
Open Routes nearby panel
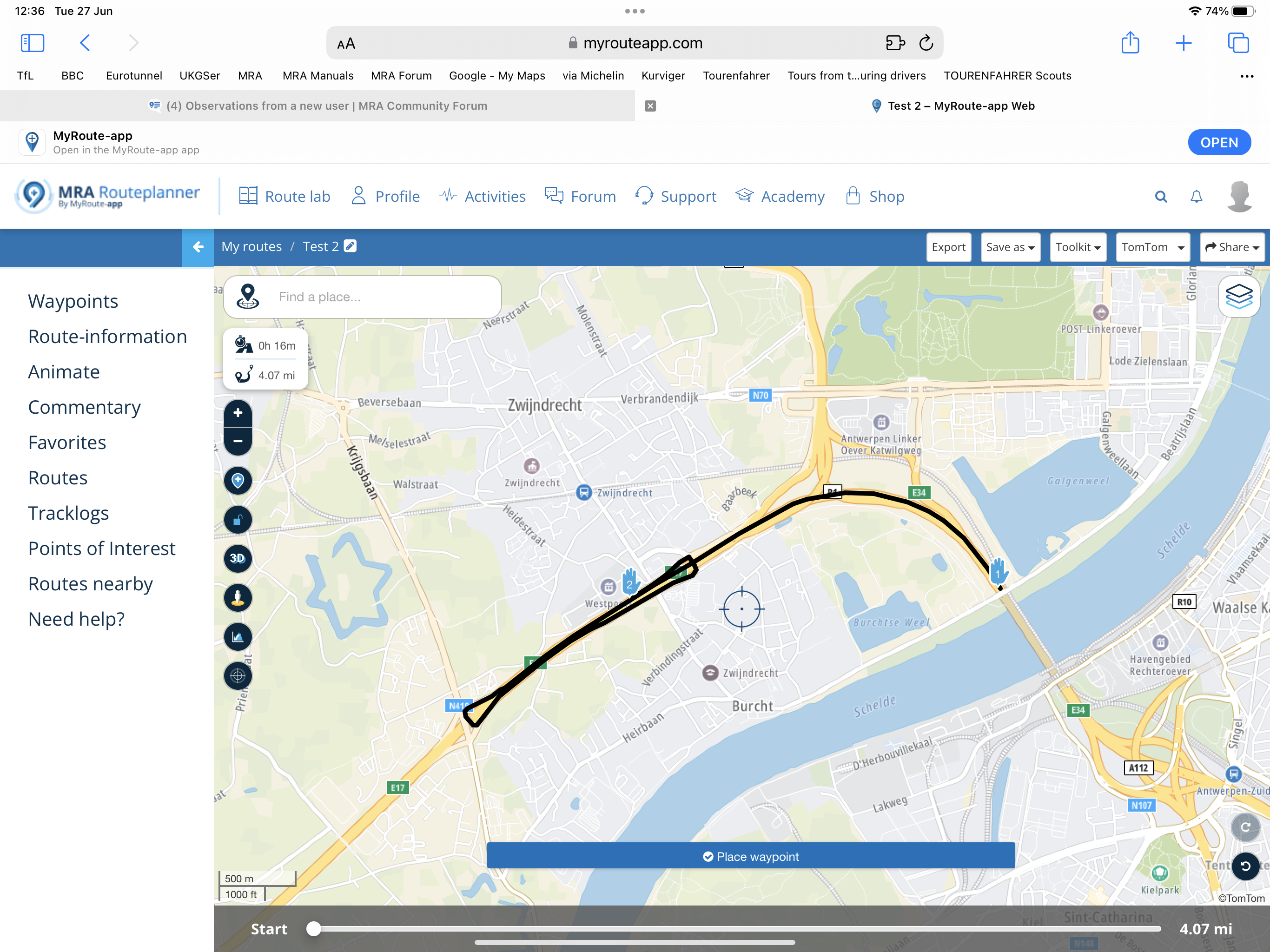(x=90, y=583)
